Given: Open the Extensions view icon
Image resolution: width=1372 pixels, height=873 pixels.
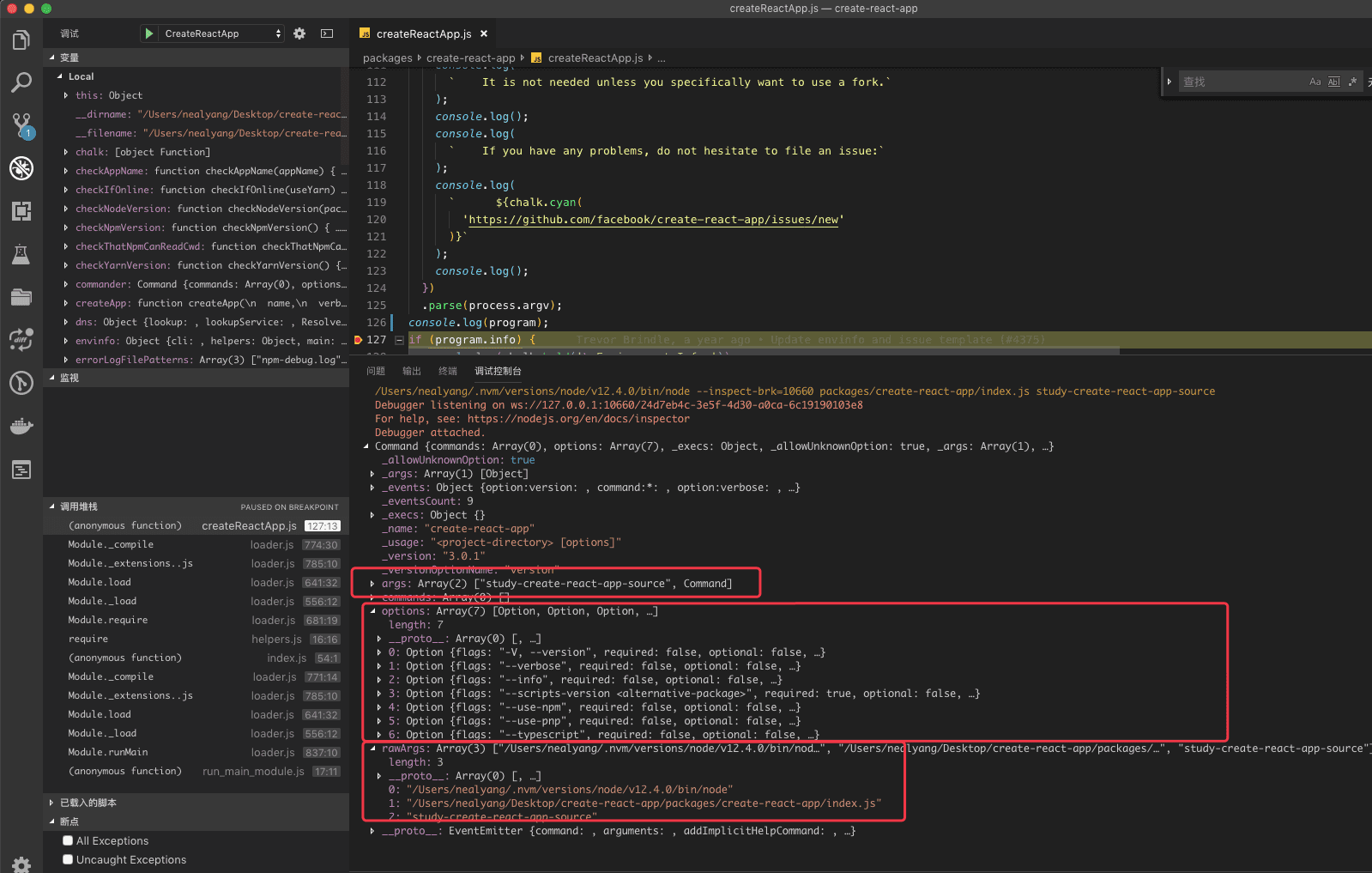Looking at the screenshot, I should [21, 211].
